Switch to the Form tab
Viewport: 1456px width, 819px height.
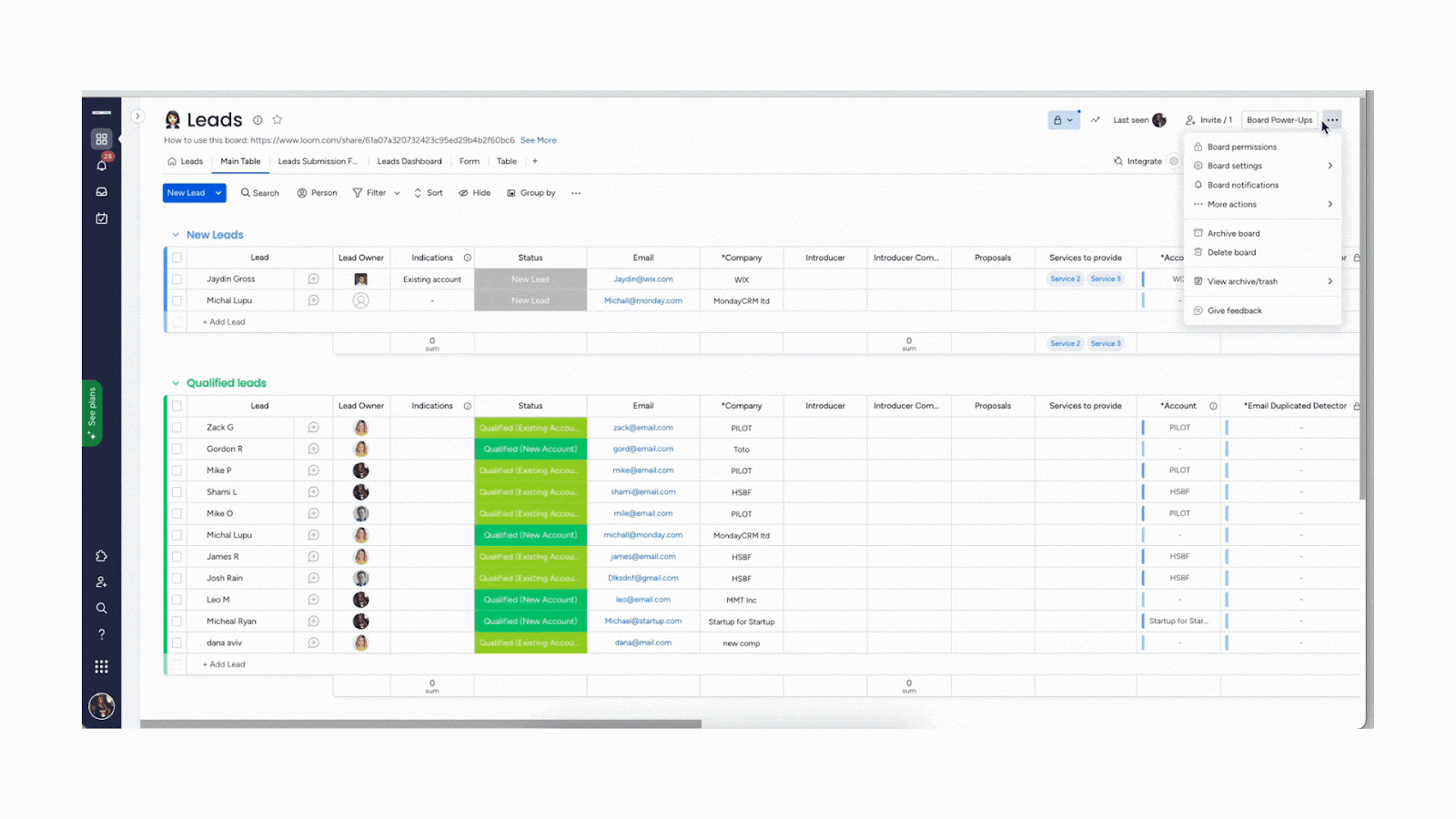pyautogui.click(x=470, y=161)
